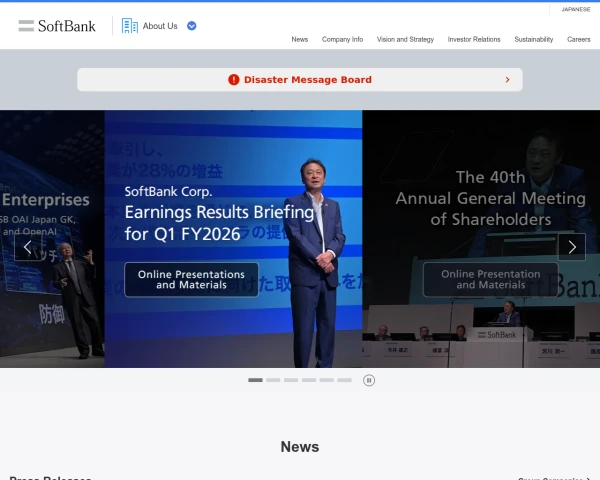
Task: Open the Careers menu item
Action: [579, 39]
